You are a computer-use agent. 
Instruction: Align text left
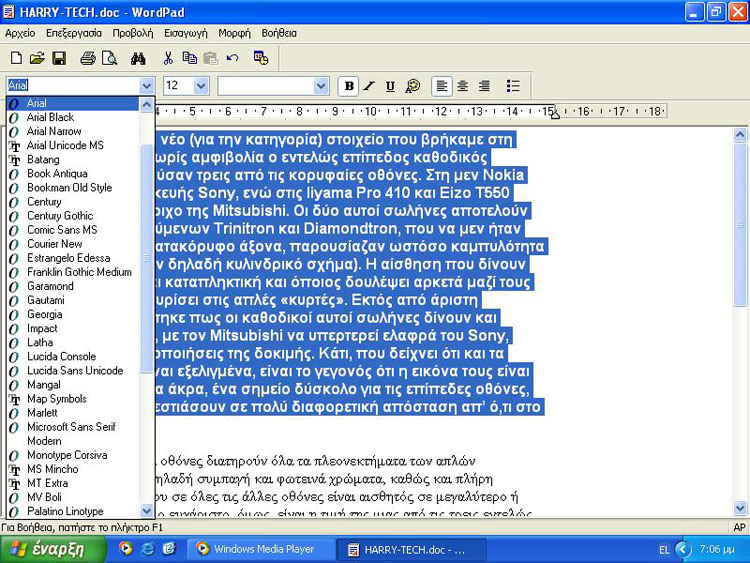point(441,86)
